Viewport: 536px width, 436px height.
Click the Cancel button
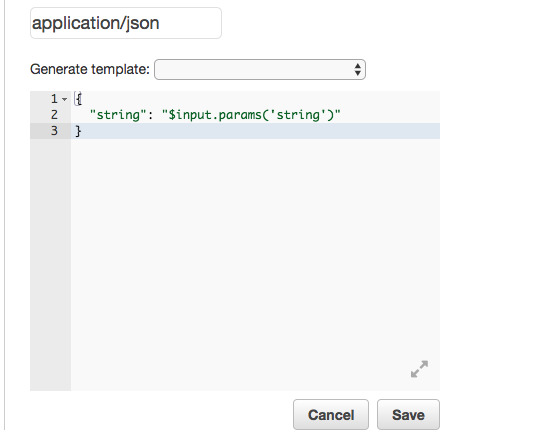point(331,414)
